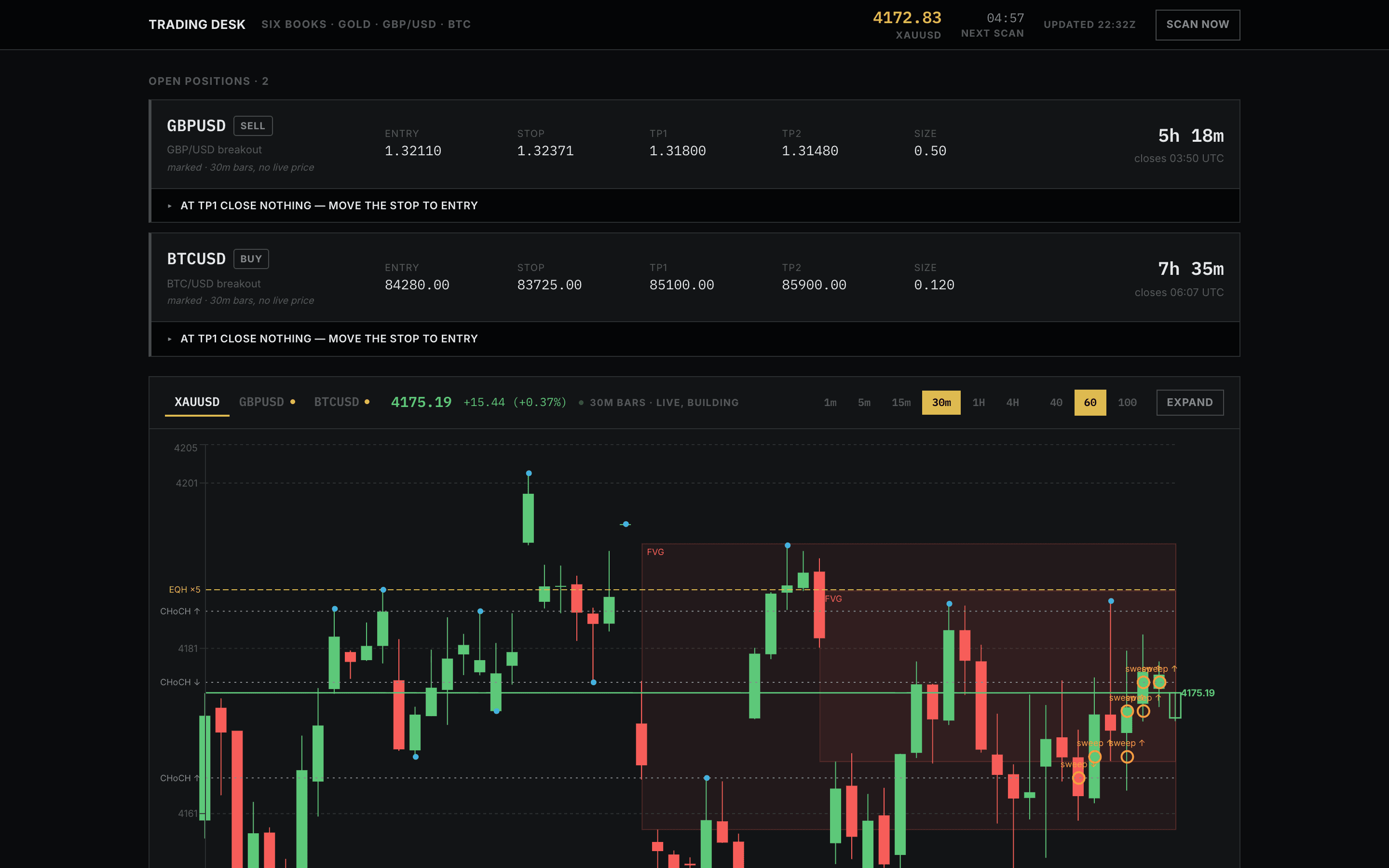This screenshot has width=1389, height=868.
Task: Switch to the XAUUSD chart tab
Action: coord(197,403)
